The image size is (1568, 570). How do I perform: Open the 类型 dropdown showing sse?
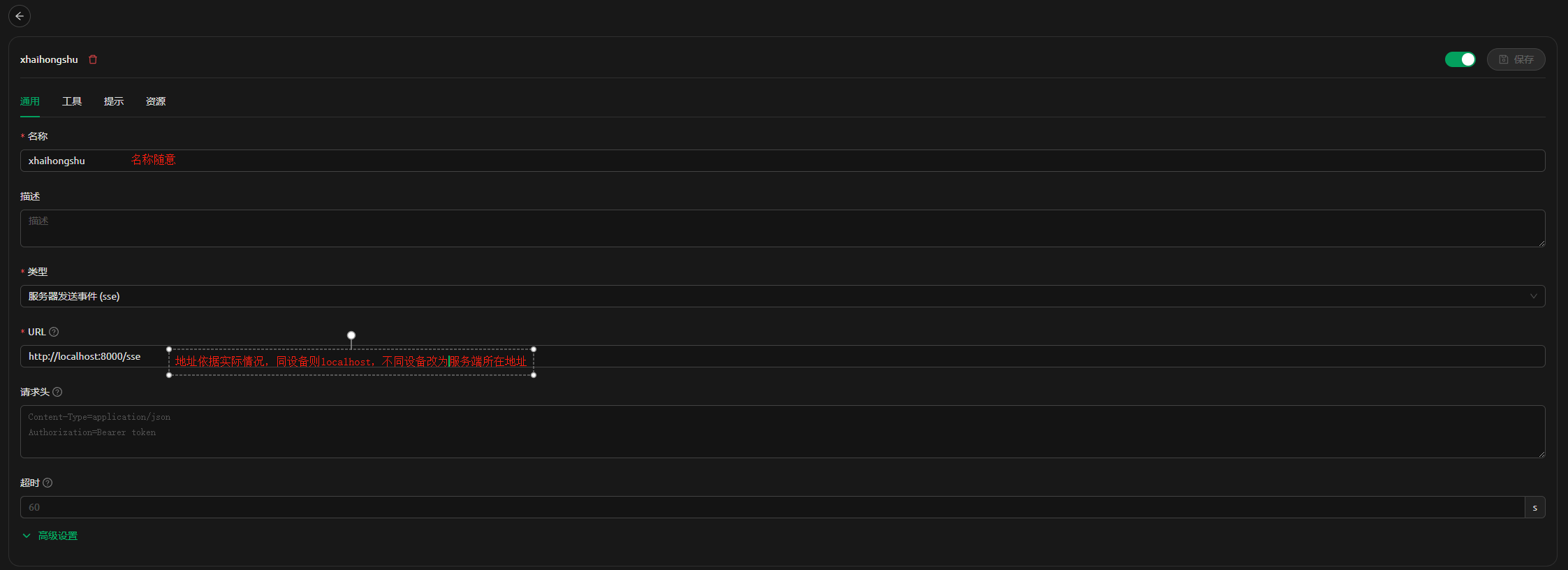768,296
